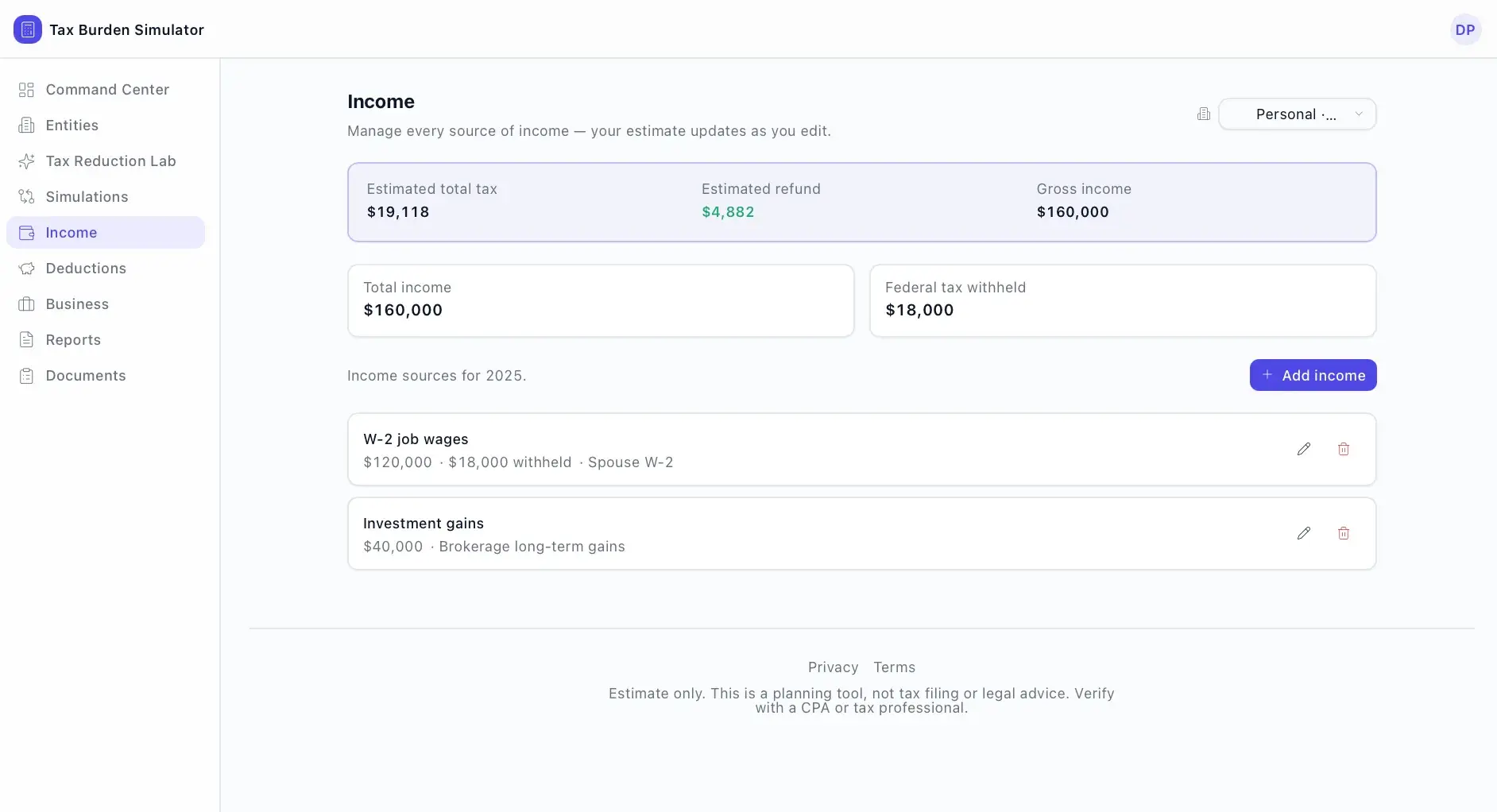Select the Income sidebar item
This screenshot has height=812, width=1497.
click(106, 233)
